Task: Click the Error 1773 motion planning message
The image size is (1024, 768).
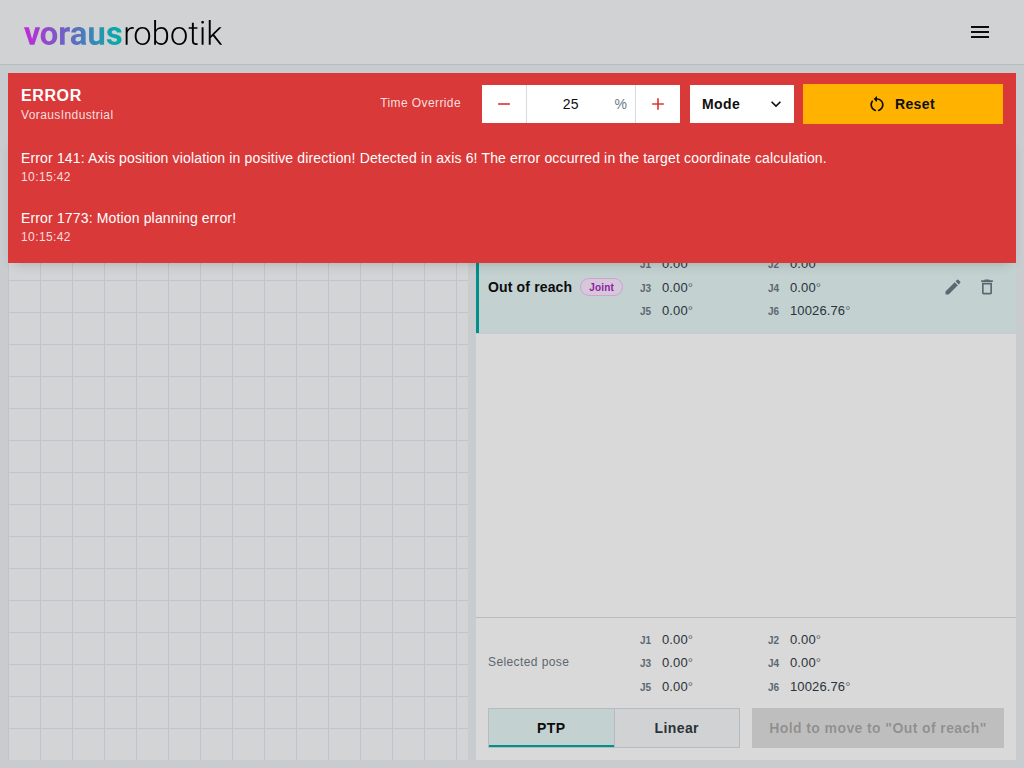Action: pyautogui.click(x=128, y=218)
